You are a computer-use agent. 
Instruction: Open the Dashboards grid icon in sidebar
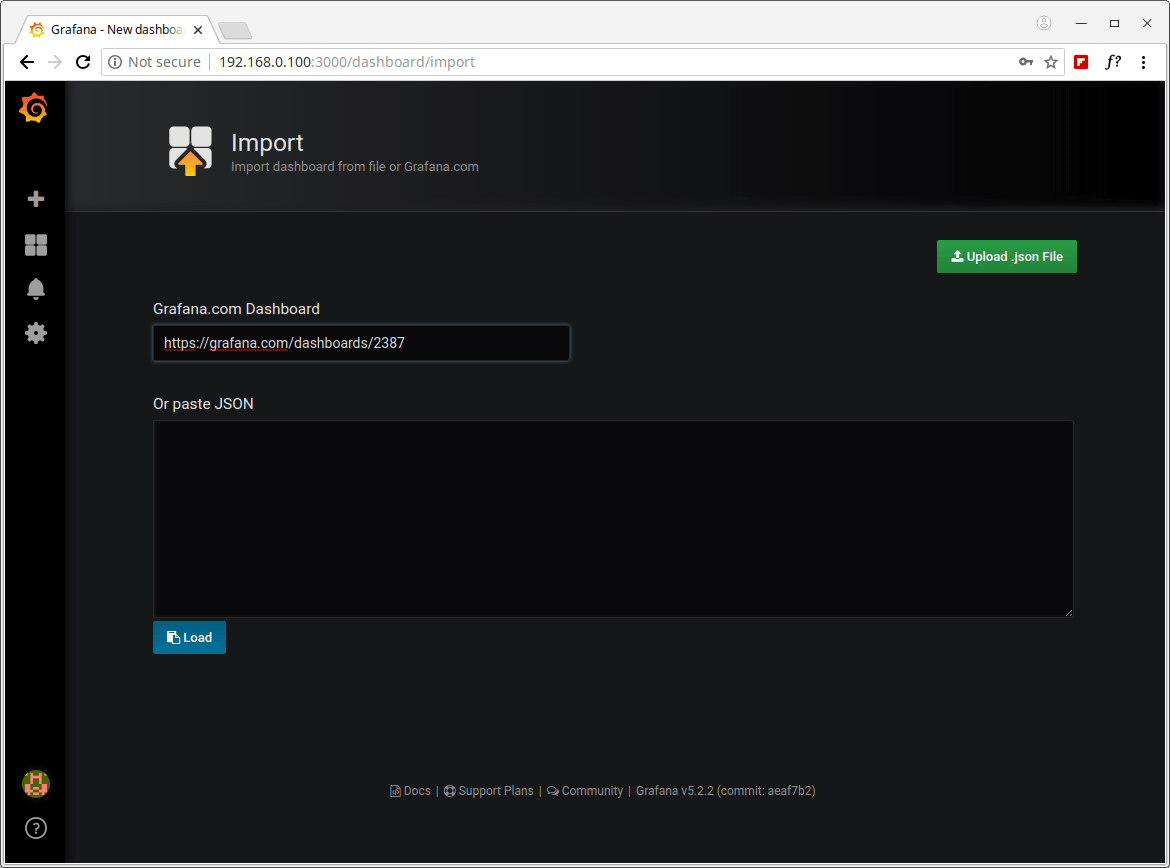pyautogui.click(x=36, y=245)
